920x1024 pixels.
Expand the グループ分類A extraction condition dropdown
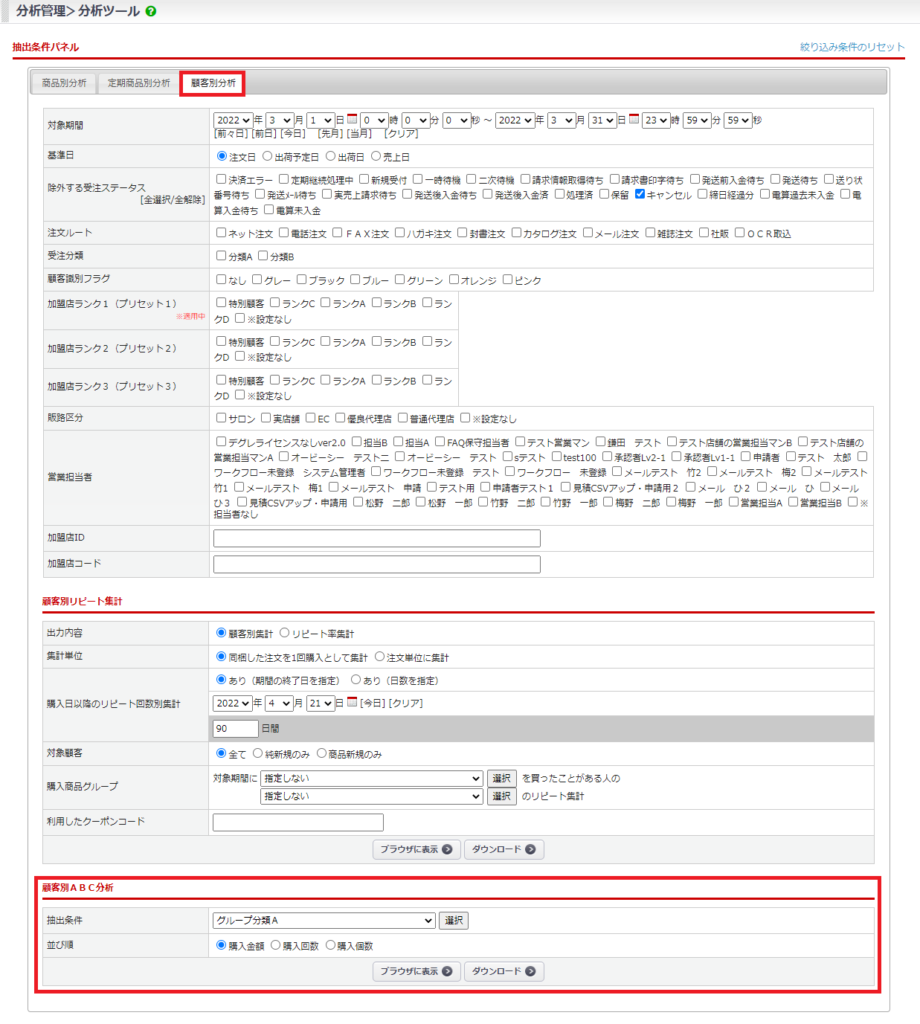coord(324,920)
